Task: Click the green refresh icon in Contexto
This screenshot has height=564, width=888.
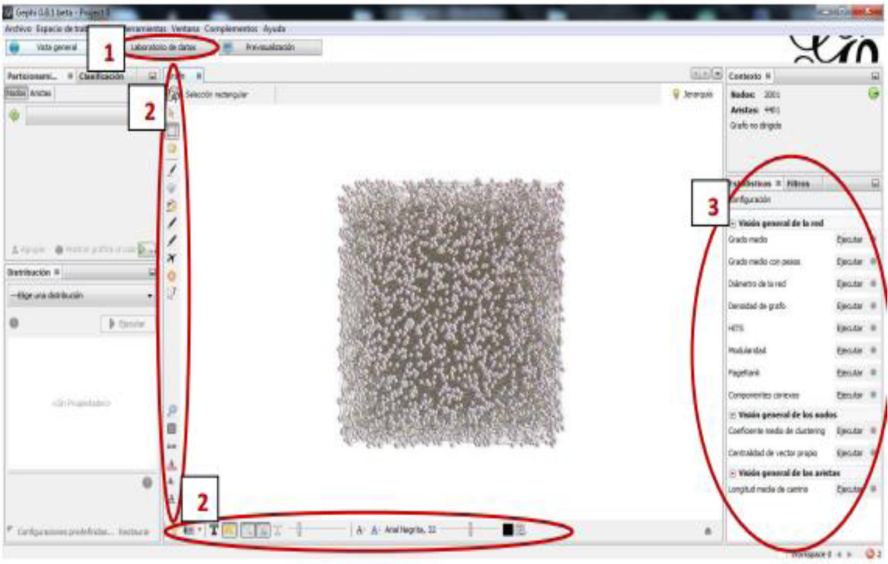Action: coord(873,94)
